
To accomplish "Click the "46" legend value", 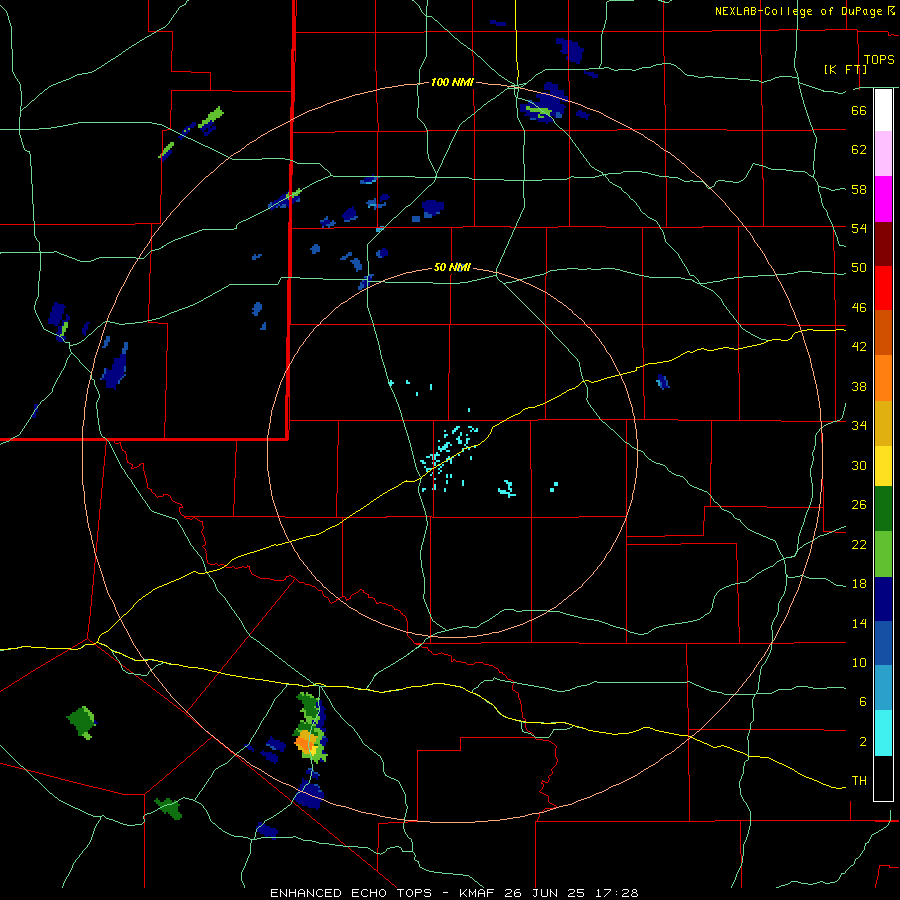I will [x=859, y=308].
